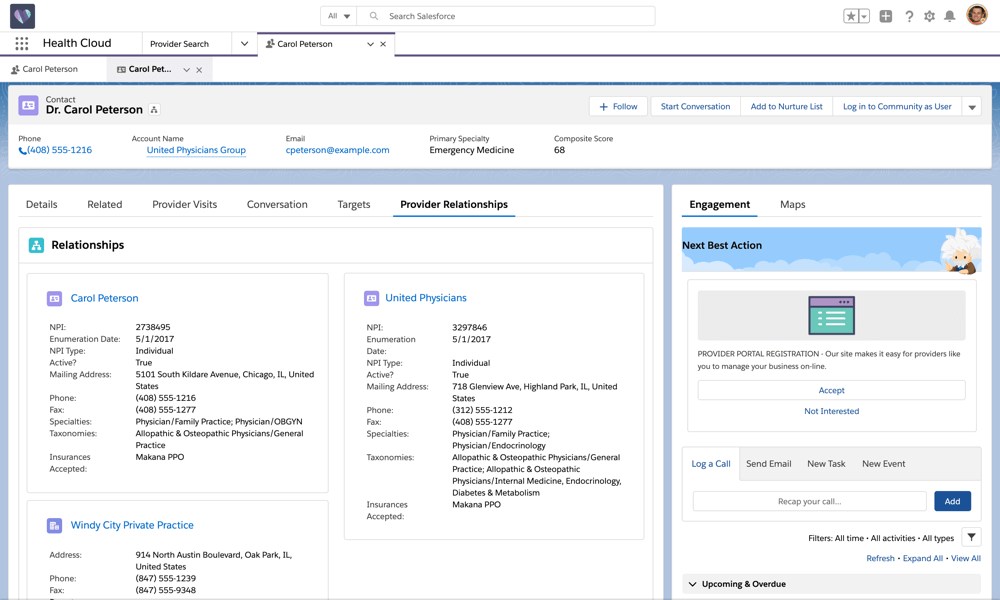Switch to the Maps tab

[792, 204]
